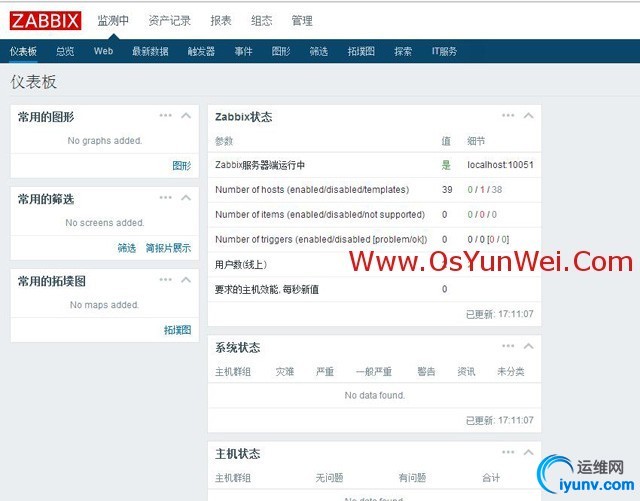640x501 pixels.
Task: Click the ZABBIX logo
Action: pos(45,21)
